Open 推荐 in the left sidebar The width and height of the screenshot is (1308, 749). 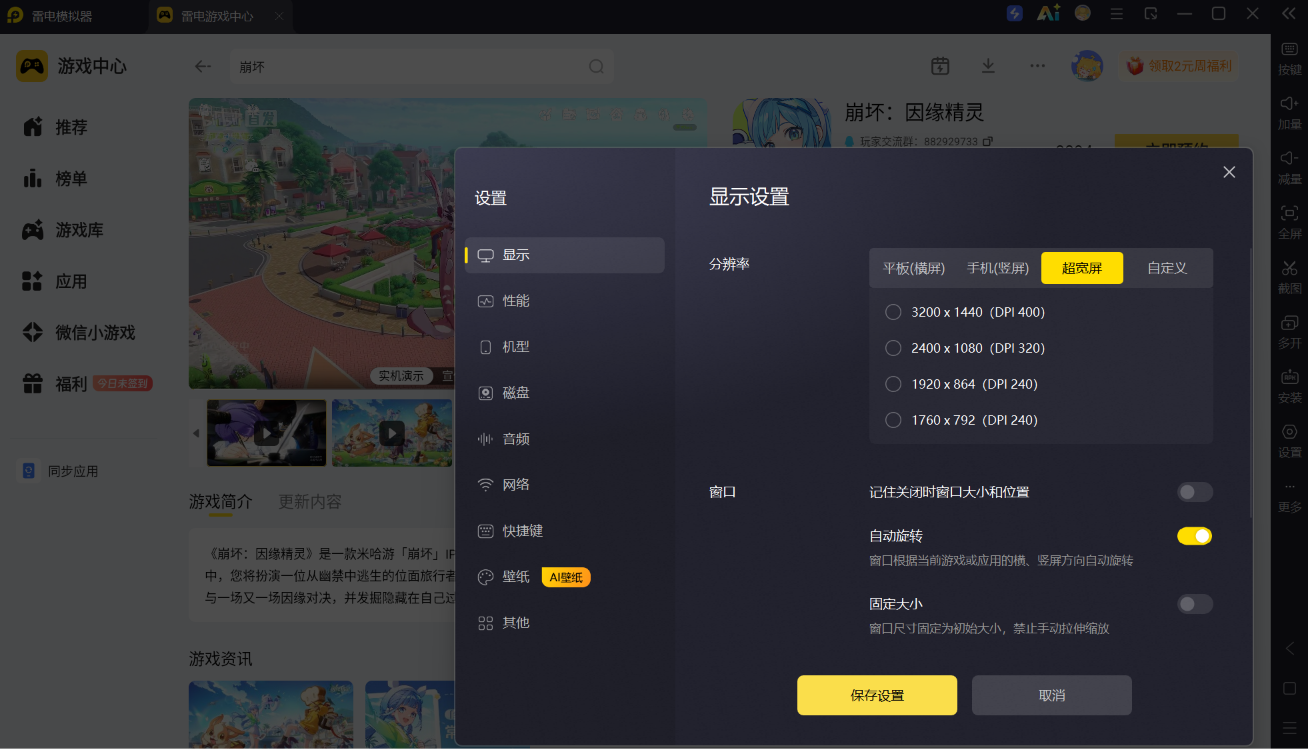coord(56,127)
